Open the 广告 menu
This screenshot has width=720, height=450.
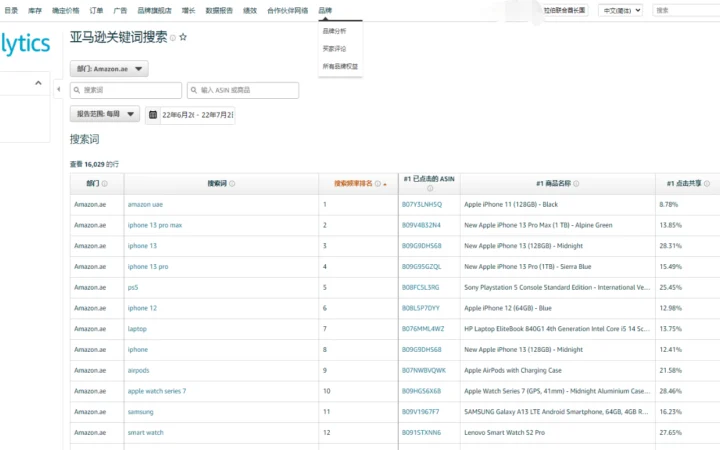120,10
